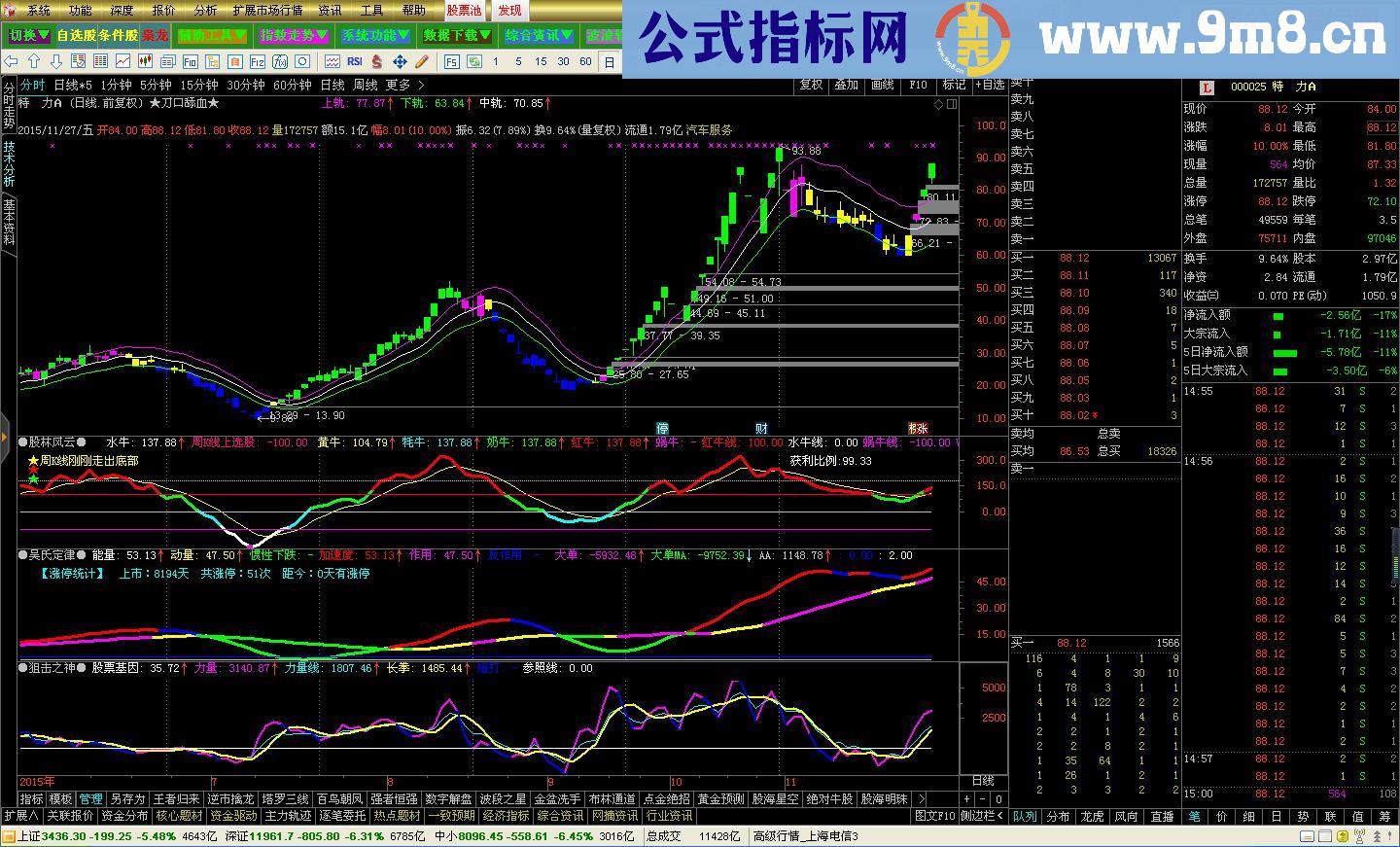Select the crosshair navigation icon

coord(401,60)
